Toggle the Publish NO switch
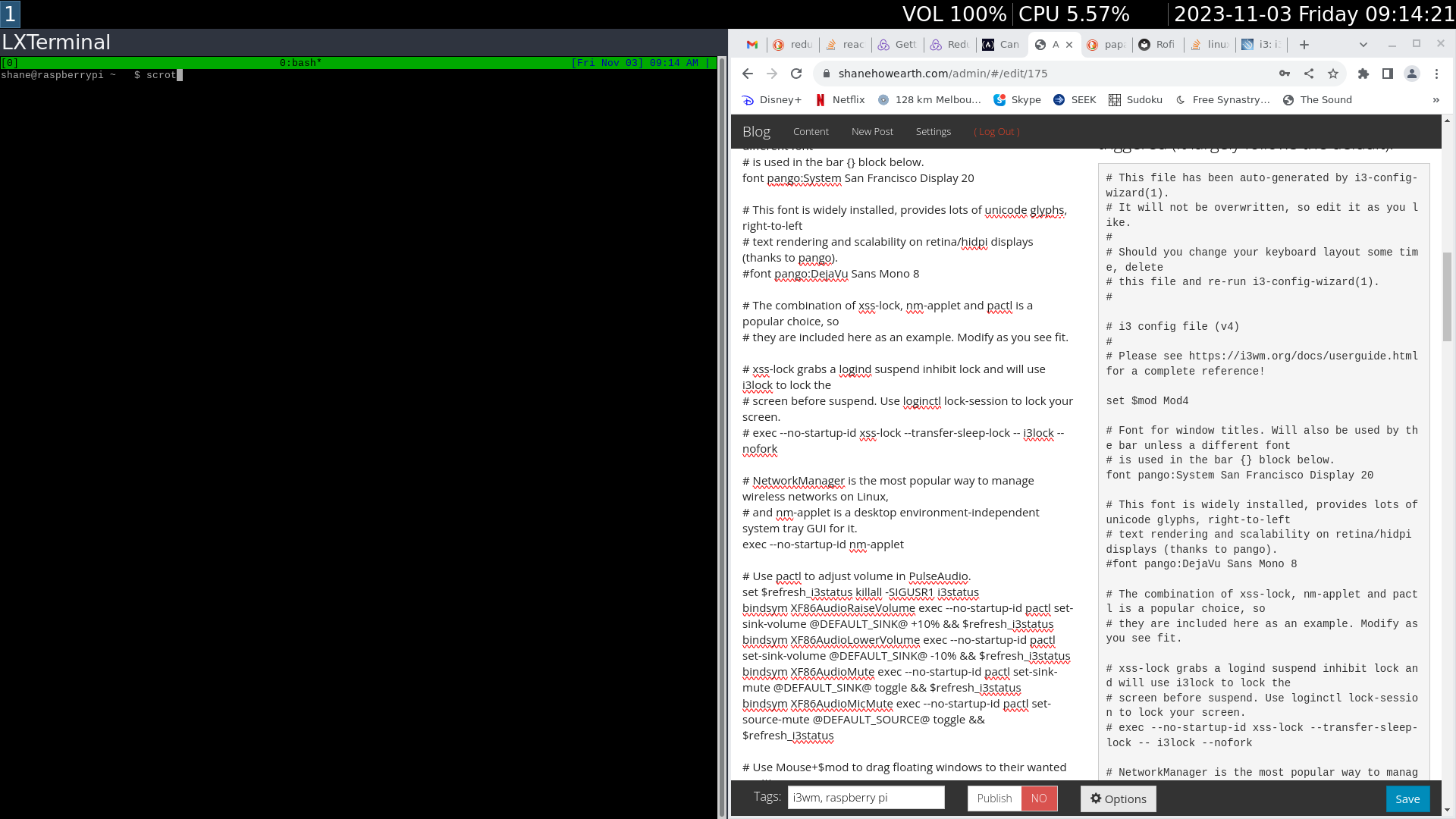The height and width of the screenshot is (819, 1456). [1038, 799]
